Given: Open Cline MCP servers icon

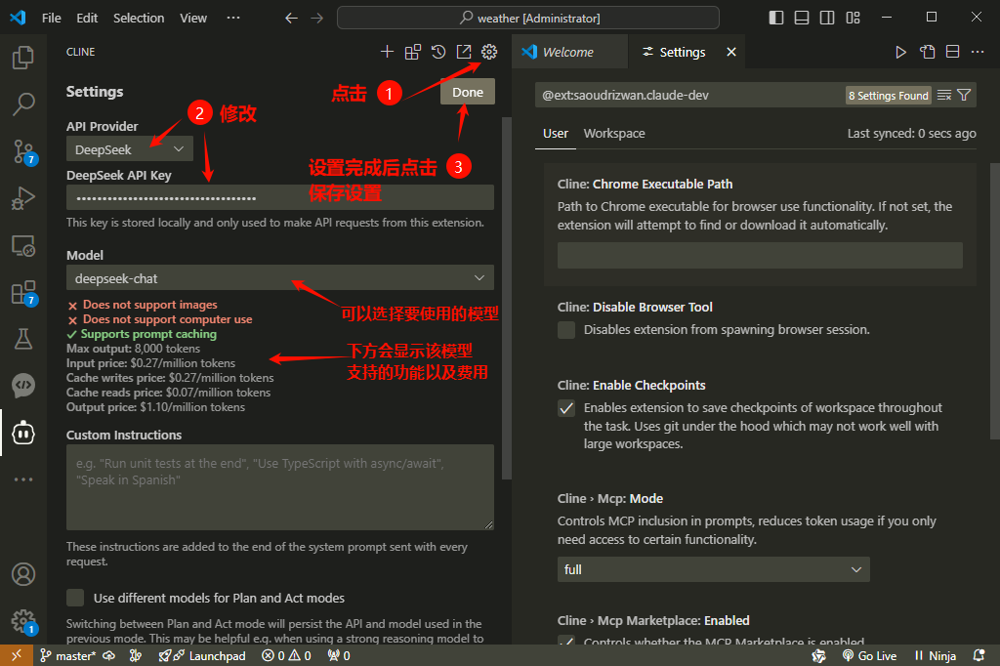Looking at the screenshot, I should coord(413,52).
